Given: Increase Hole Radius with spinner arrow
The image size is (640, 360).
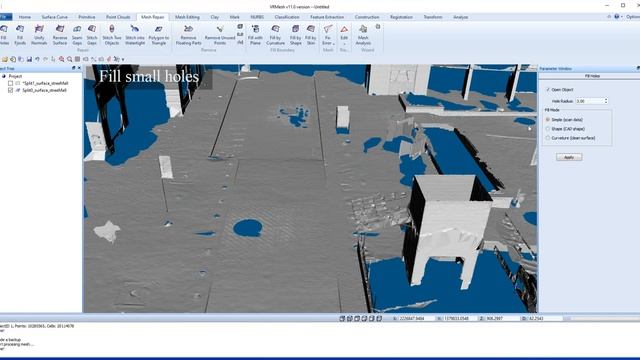Looking at the screenshot, I should pos(606,99).
